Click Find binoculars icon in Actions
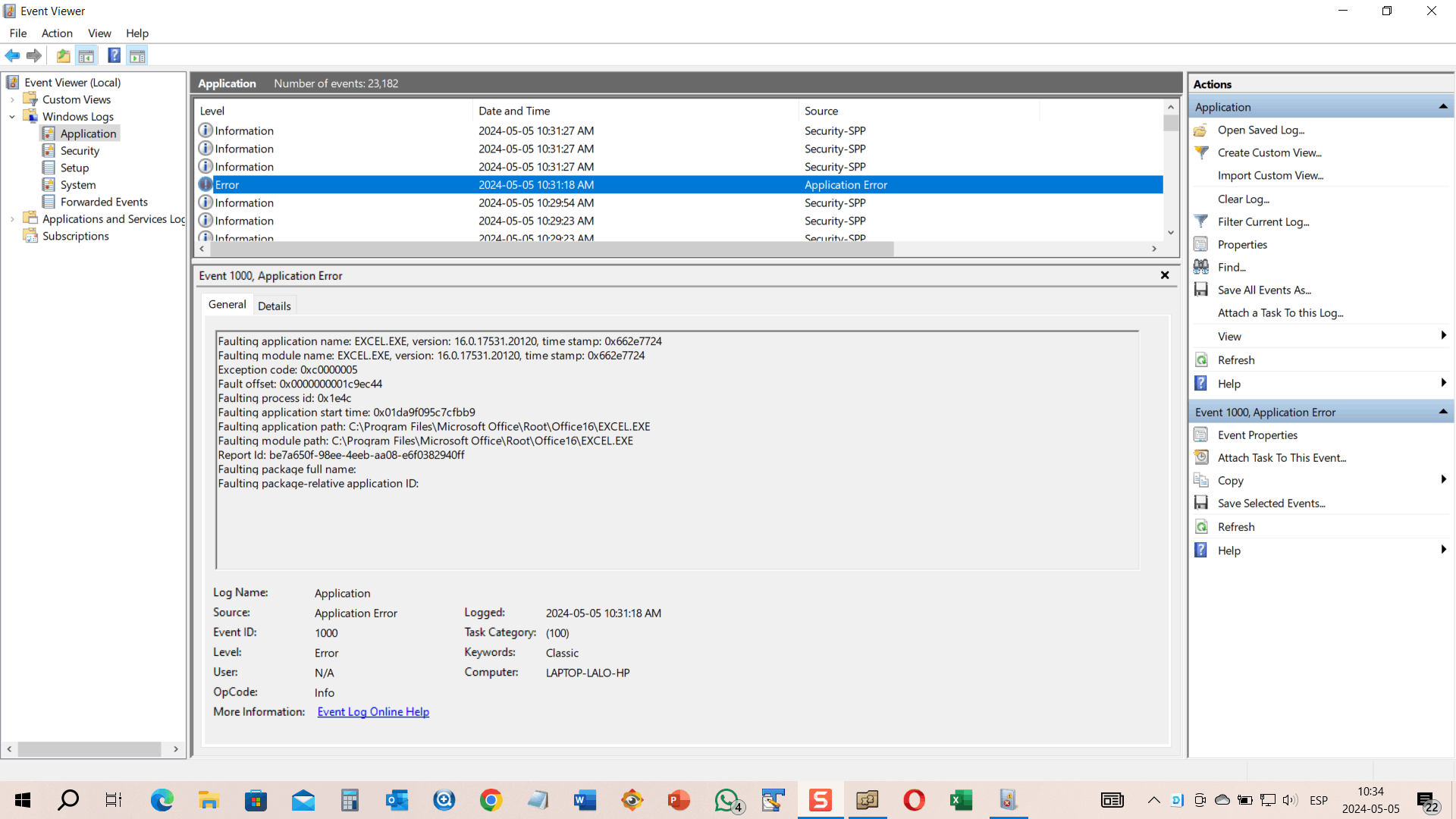This screenshot has height=819, width=1456. point(1201,267)
